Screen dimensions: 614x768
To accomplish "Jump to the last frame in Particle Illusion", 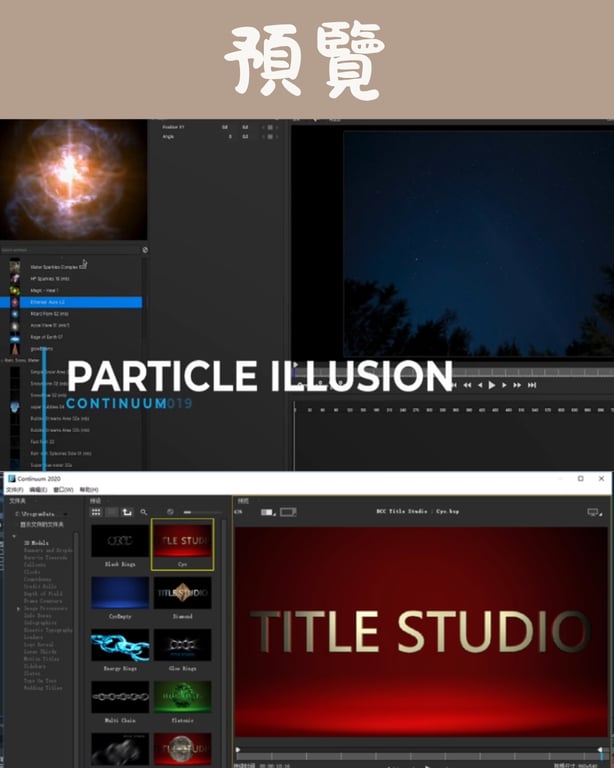I will pos(532,385).
